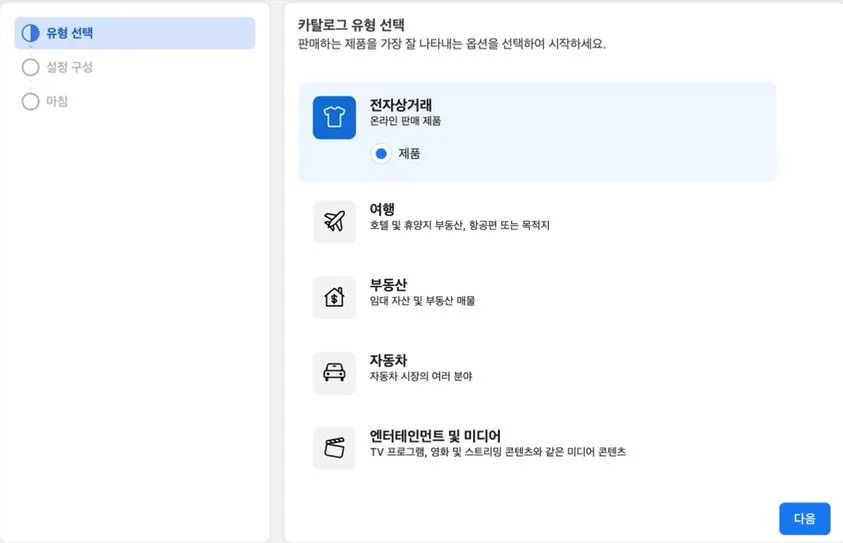Go to the 설정 구성 step
Image resolution: width=843 pixels, height=543 pixels.
69,67
